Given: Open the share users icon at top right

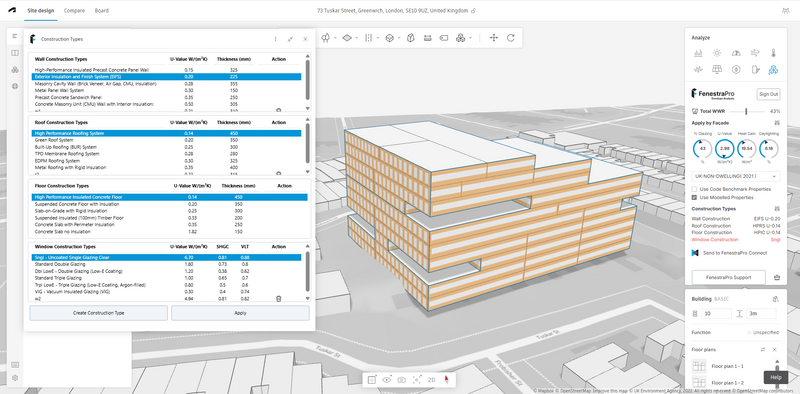Looking at the screenshot, I should point(785,10).
